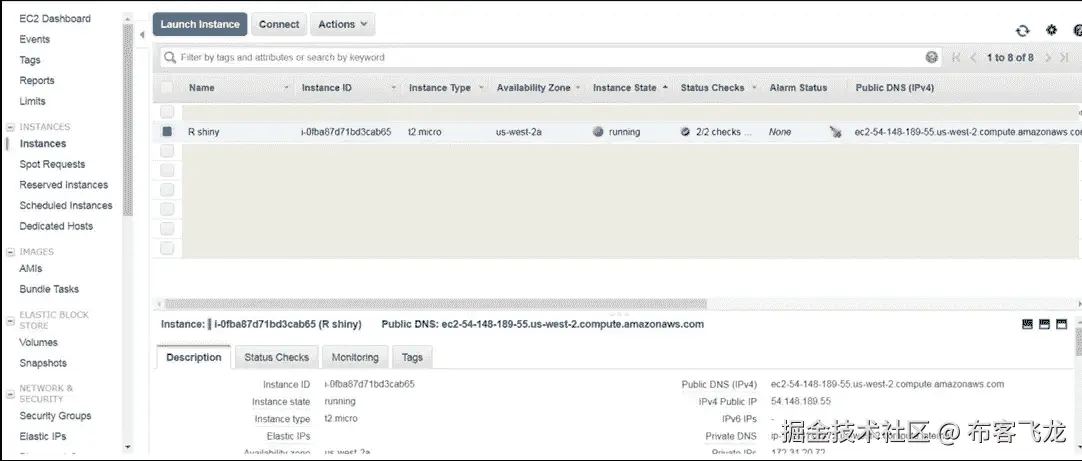
Task: Open the Actions dropdown
Action: pyautogui.click(x=342, y=24)
